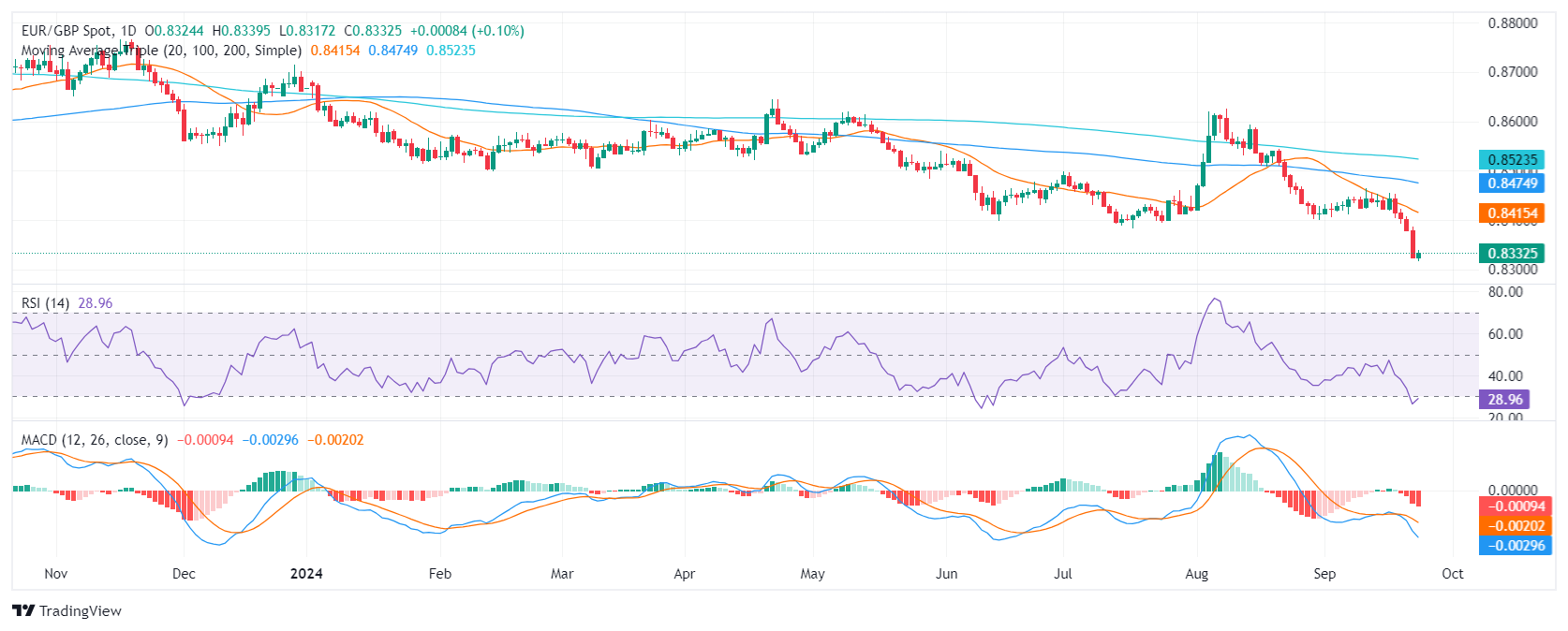The width and height of the screenshot is (1568, 631).
Task: Click the 2024 year marker on time axis
Action: (x=306, y=574)
